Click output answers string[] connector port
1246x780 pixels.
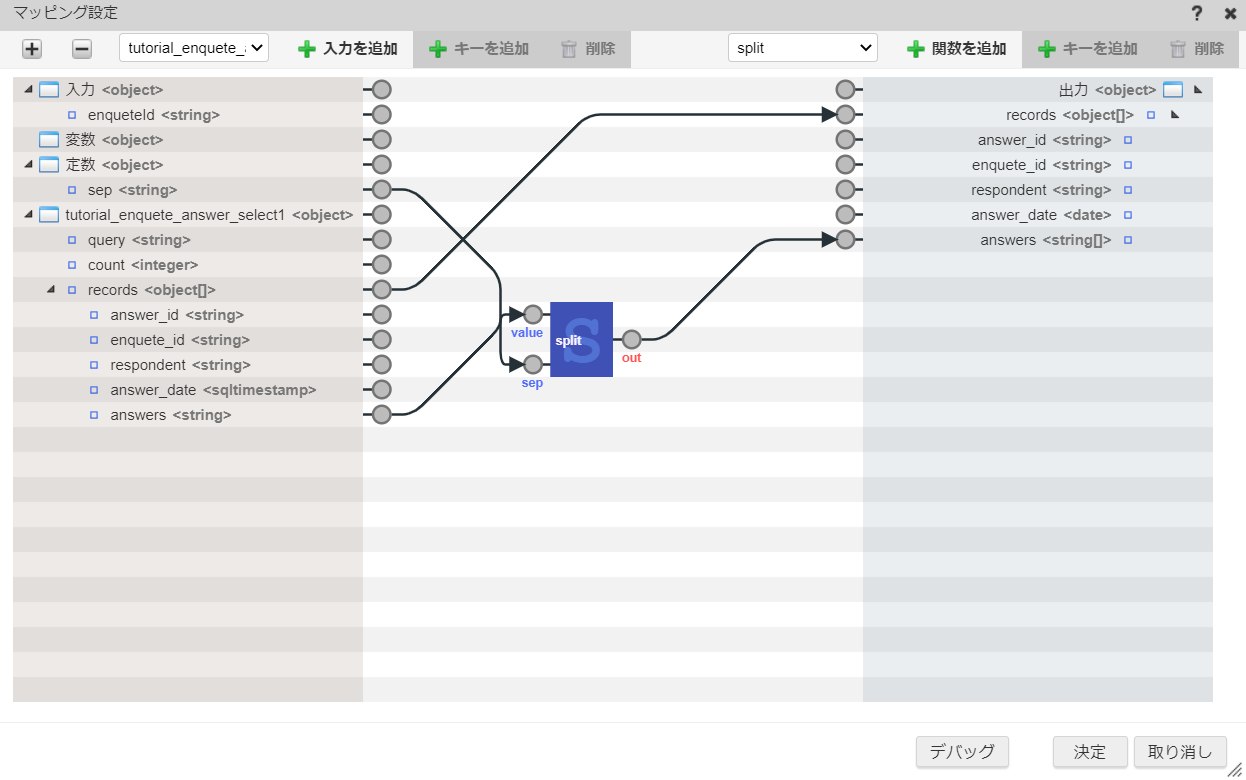point(845,240)
